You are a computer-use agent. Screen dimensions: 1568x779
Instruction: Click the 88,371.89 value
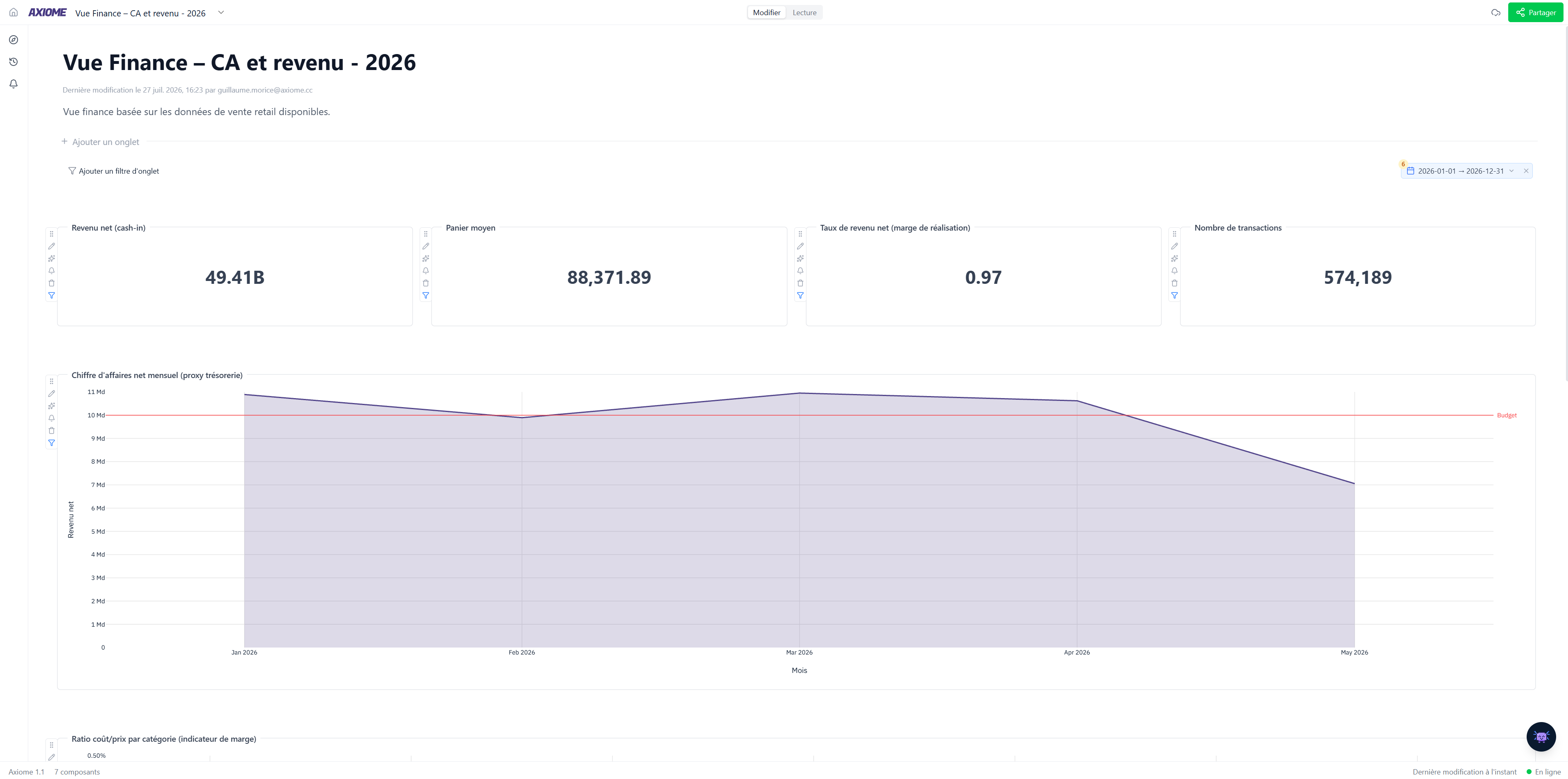pyautogui.click(x=609, y=277)
